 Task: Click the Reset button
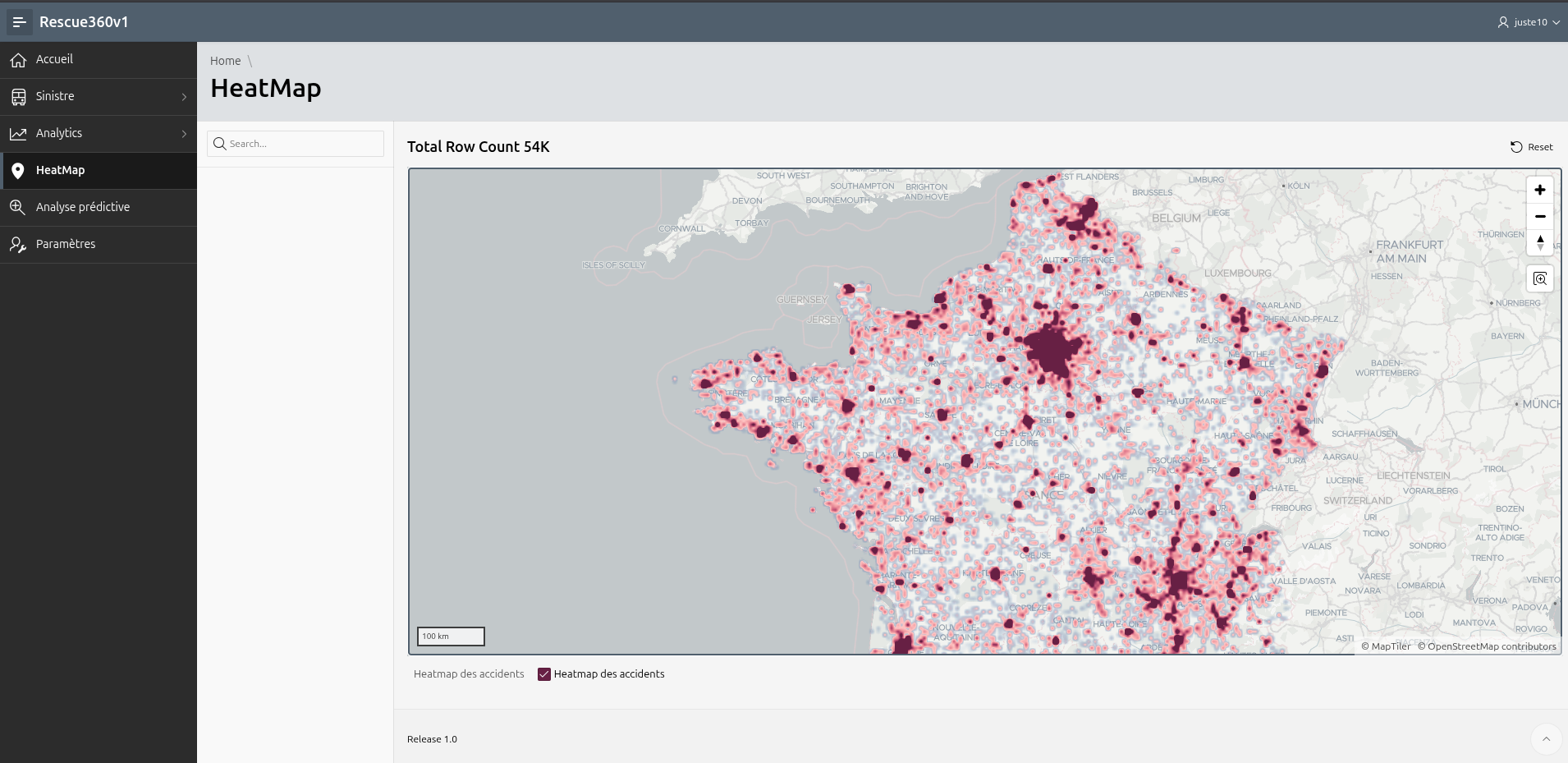click(1532, 147)
